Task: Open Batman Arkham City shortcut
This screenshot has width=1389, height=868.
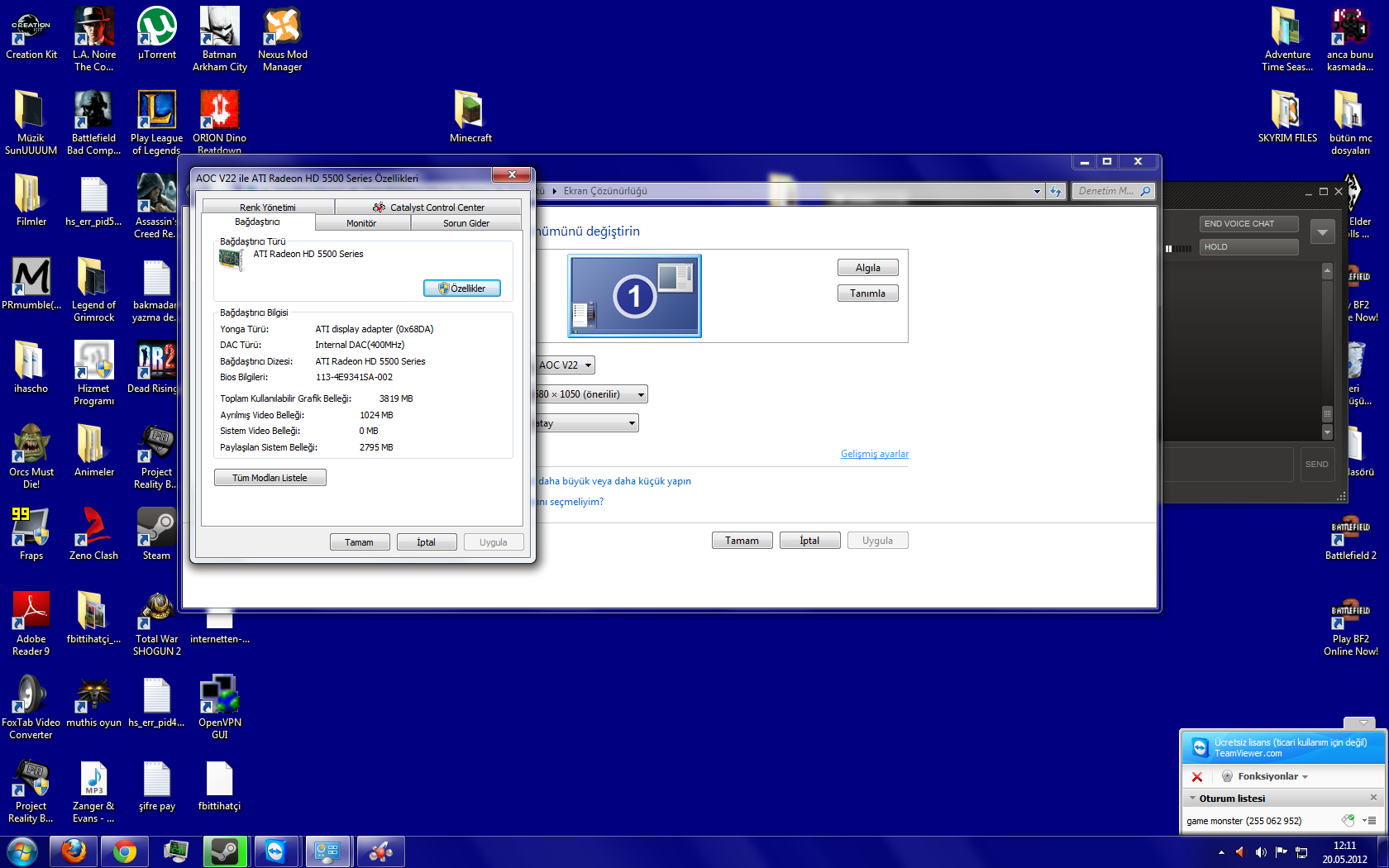Action: tap(220, 39)
